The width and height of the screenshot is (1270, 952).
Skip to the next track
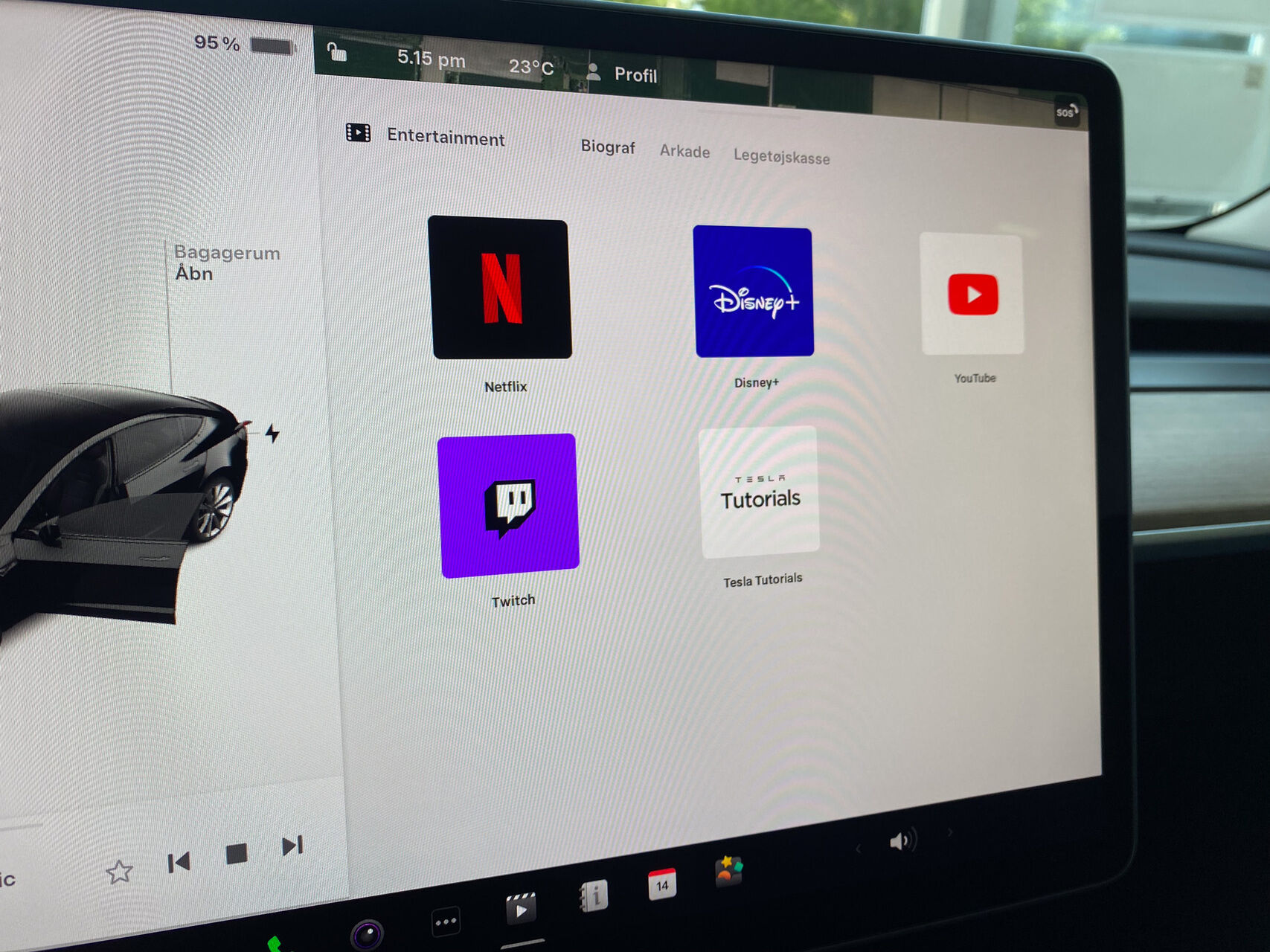click(292, 846)
